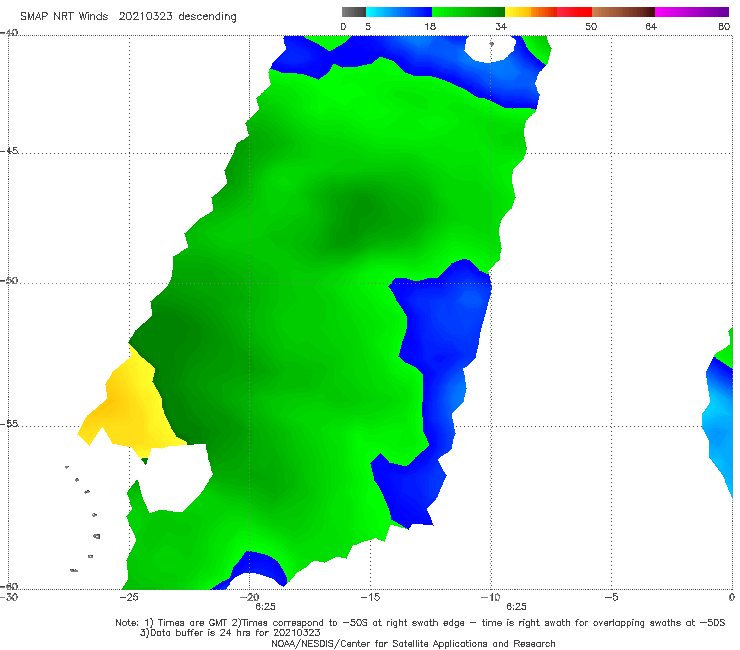Image resolution: width=740 pixels, height=650 pixels.
Task: Click the color bar label 5
Action: 368,26
